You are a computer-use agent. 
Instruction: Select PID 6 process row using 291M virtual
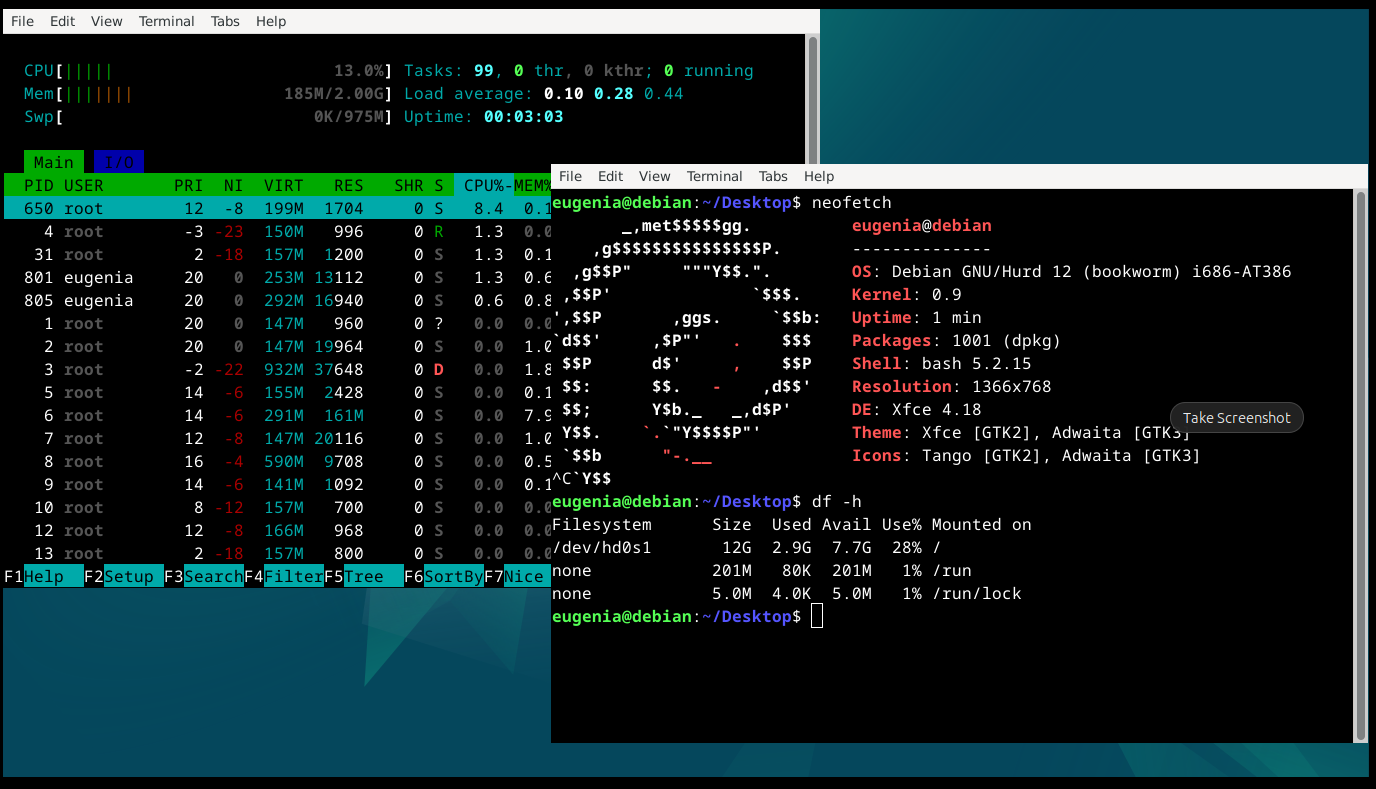pos(278,415)
